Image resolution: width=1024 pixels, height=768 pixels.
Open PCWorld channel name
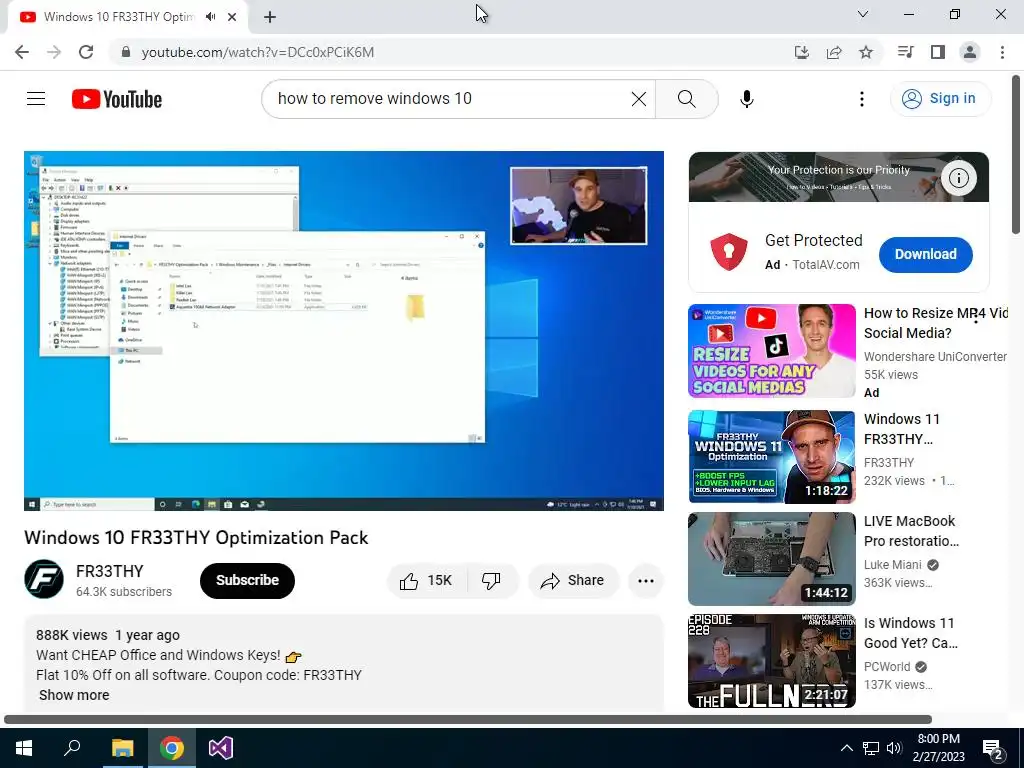point(886,666)
